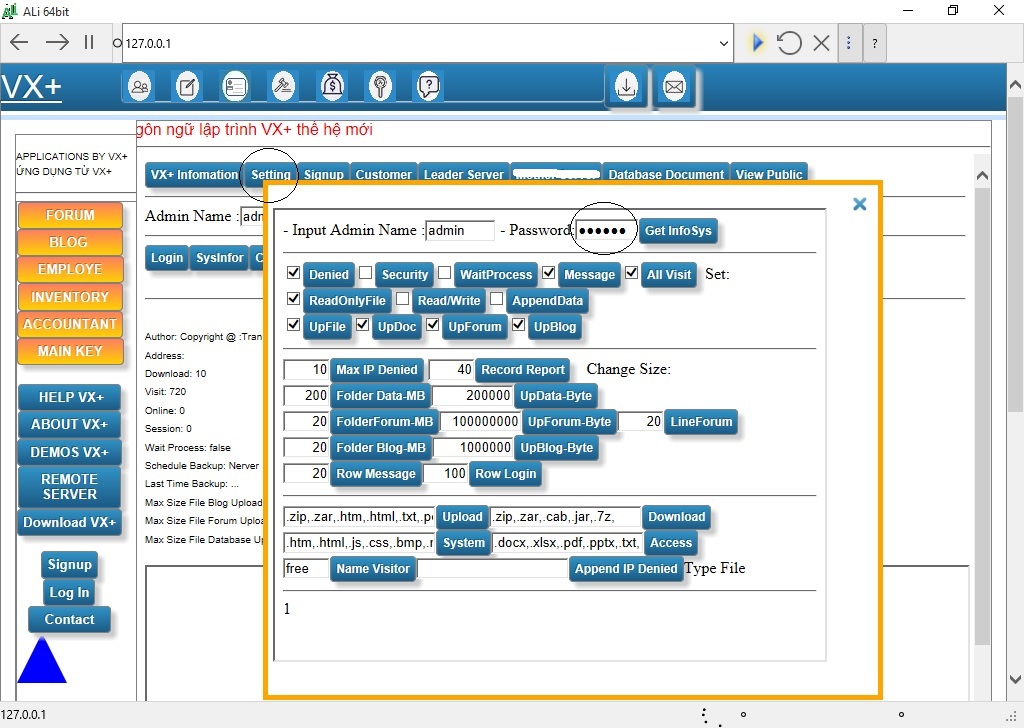Image resolution: width=1024 pixels, height=728 pixels.
Task: Open the ID card icon on the toolbar
Action: tap(236, 86)
